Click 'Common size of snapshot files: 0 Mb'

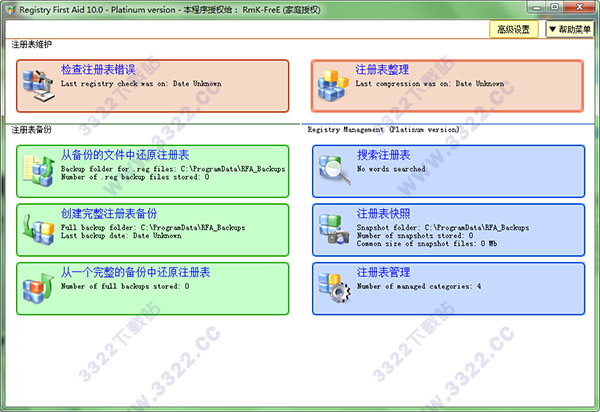coord(427,243)
